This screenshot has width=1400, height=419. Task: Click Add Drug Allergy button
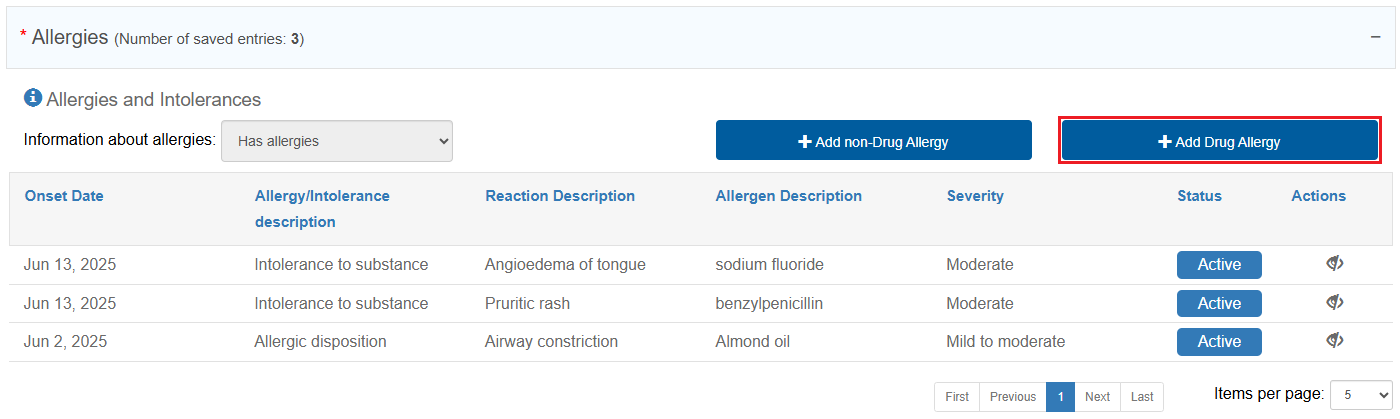click(1219, 141)
